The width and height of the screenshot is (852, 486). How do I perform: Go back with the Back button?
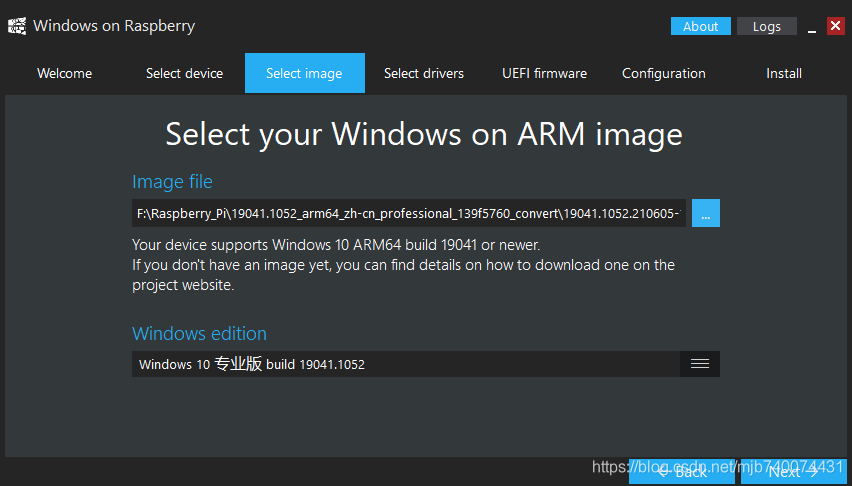[x=682, y=472]
